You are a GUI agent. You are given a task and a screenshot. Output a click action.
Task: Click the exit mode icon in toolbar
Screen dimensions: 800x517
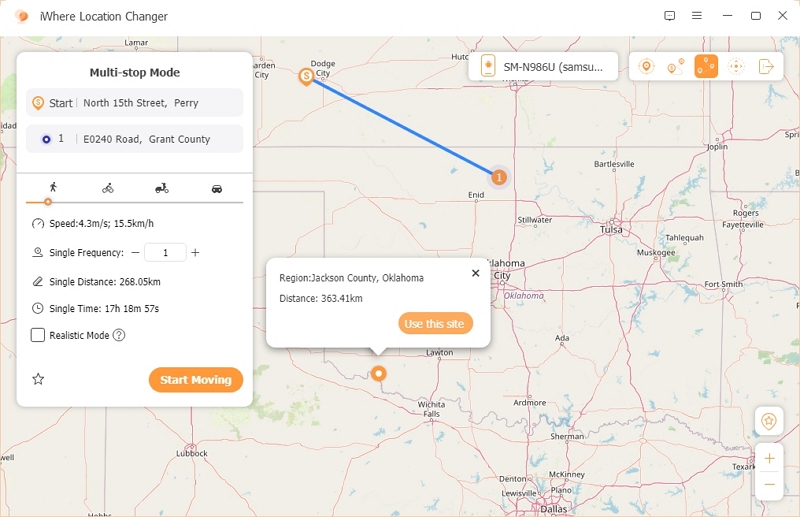click(x=766, y=66)
